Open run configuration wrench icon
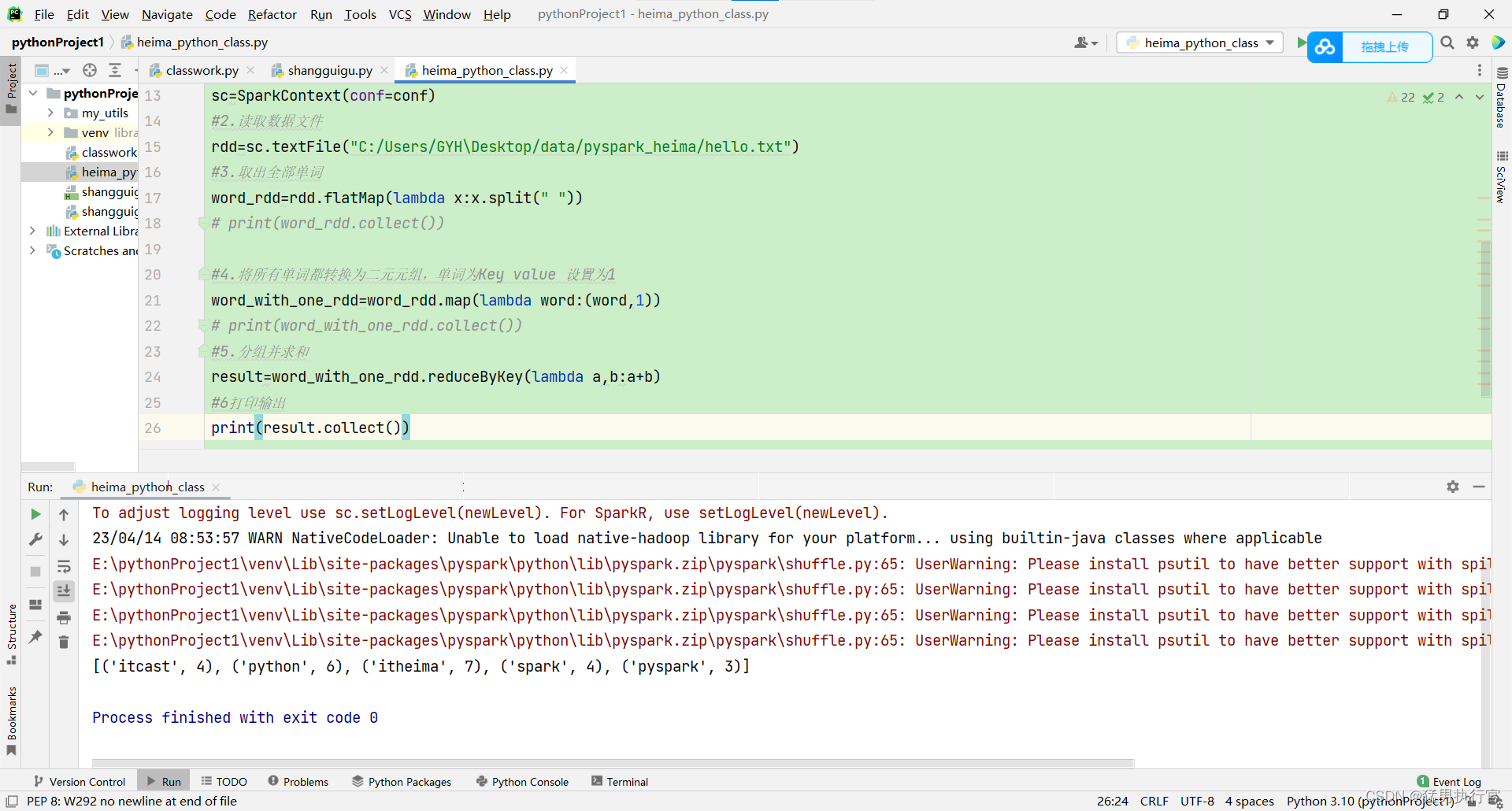 35,540
